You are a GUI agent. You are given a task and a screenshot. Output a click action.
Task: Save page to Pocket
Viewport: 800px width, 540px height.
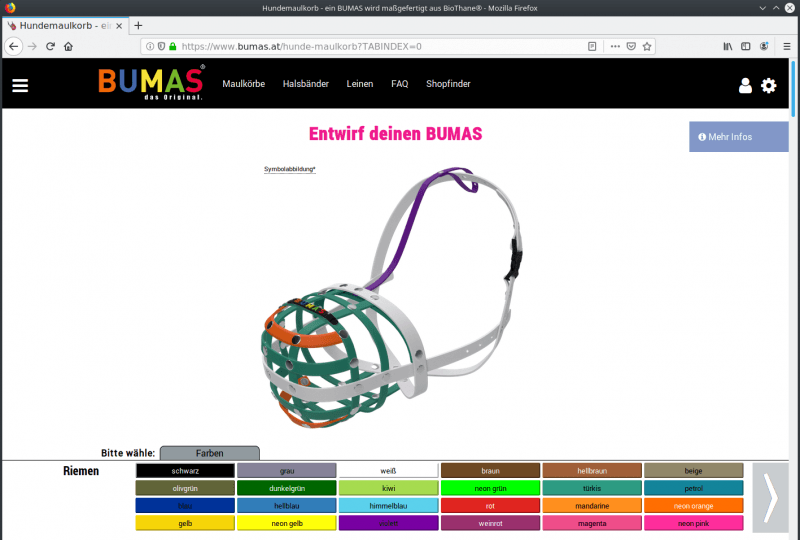[631, 46]
